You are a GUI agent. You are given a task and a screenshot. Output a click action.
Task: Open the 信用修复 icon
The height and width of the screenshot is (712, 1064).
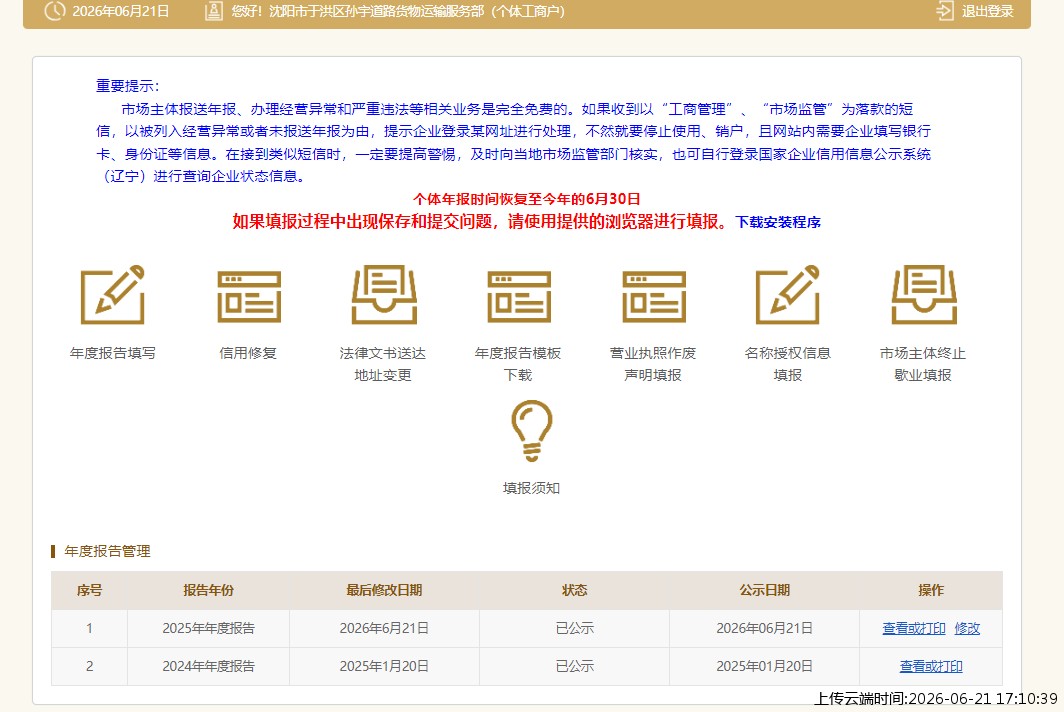tap(249, 297)
